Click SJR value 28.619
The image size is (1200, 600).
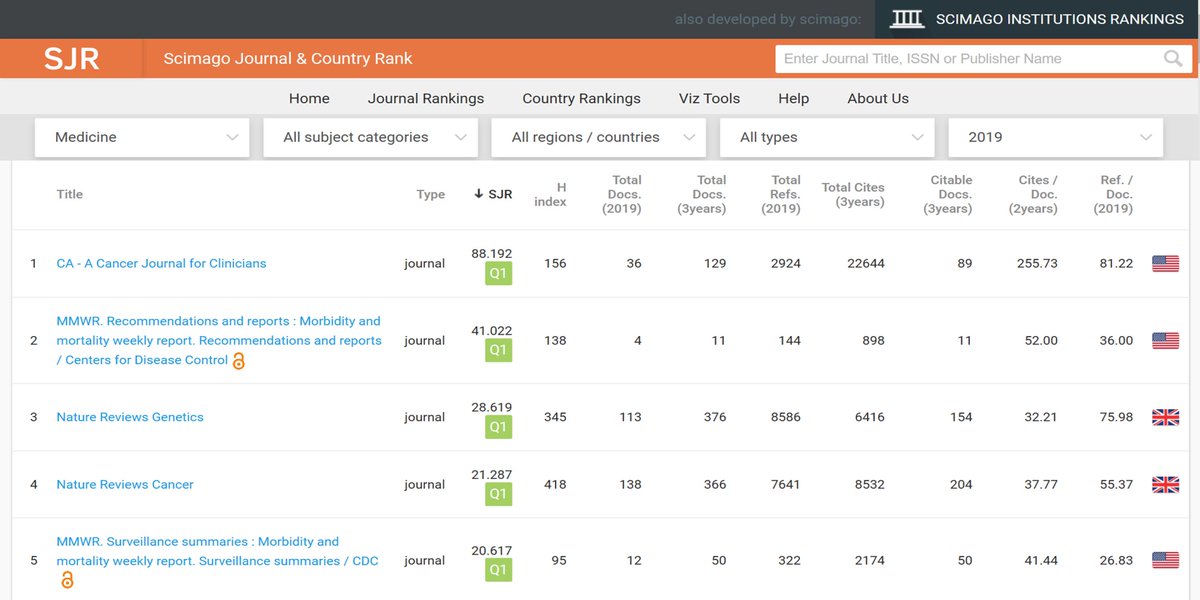pos(492,408)
